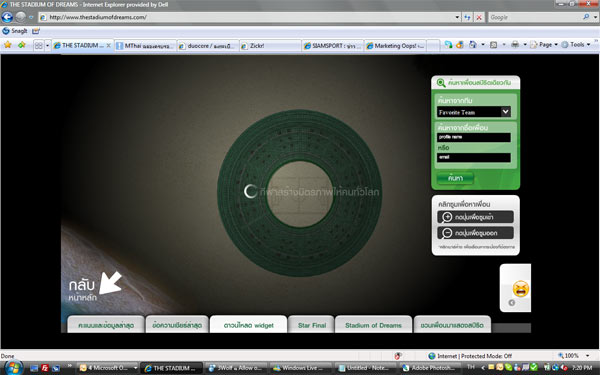Click the search magnifier icon
This screenshot has width=600, height=375.
click(586, 17)
